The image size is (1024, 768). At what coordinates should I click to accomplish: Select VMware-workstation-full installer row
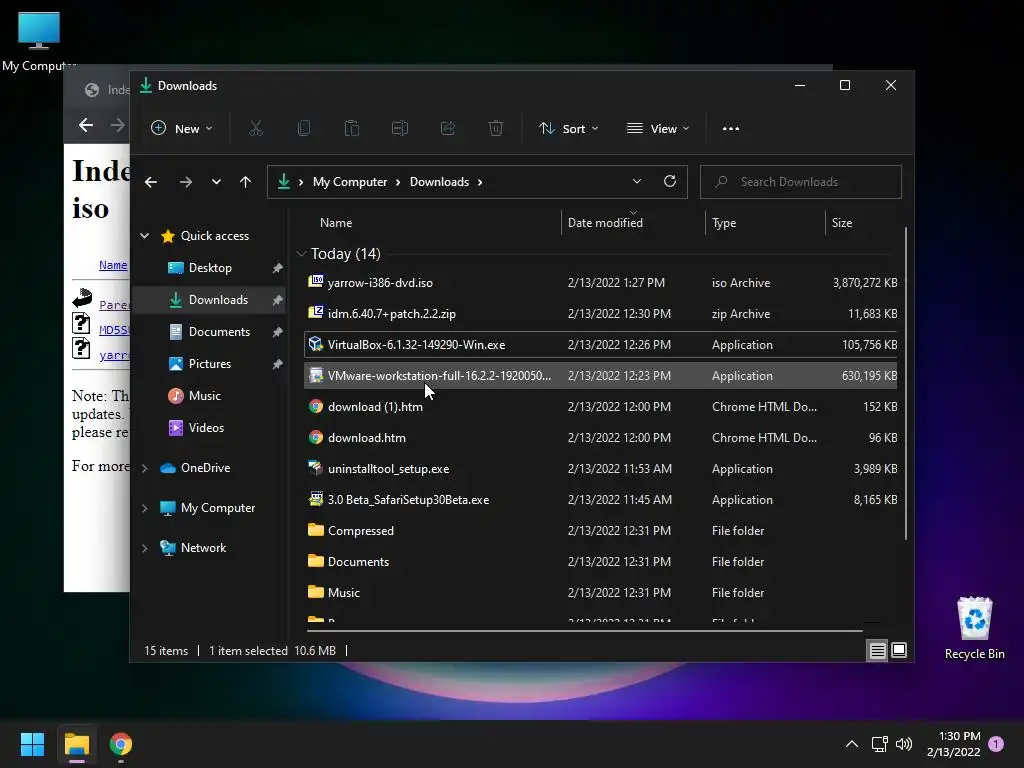[601, 376]
